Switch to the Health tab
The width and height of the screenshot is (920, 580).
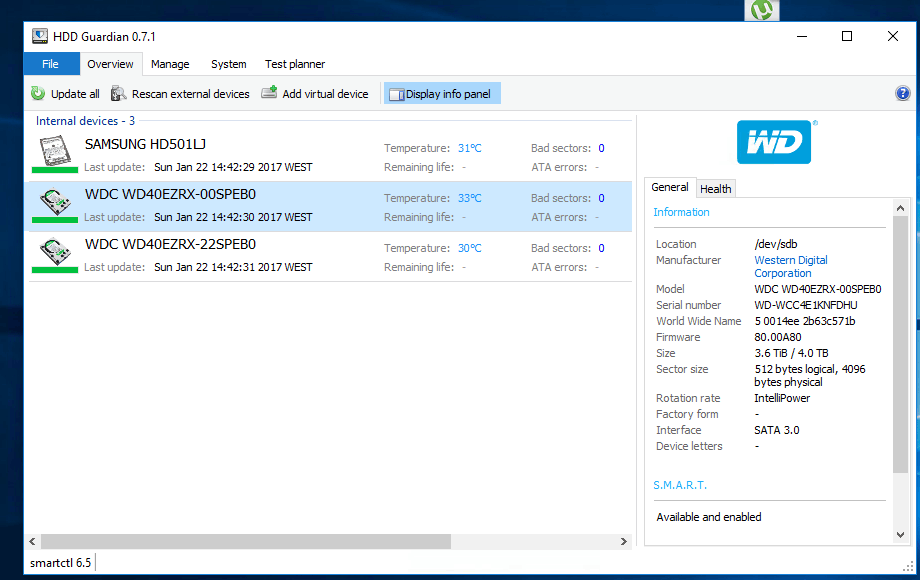pos(716,189)
